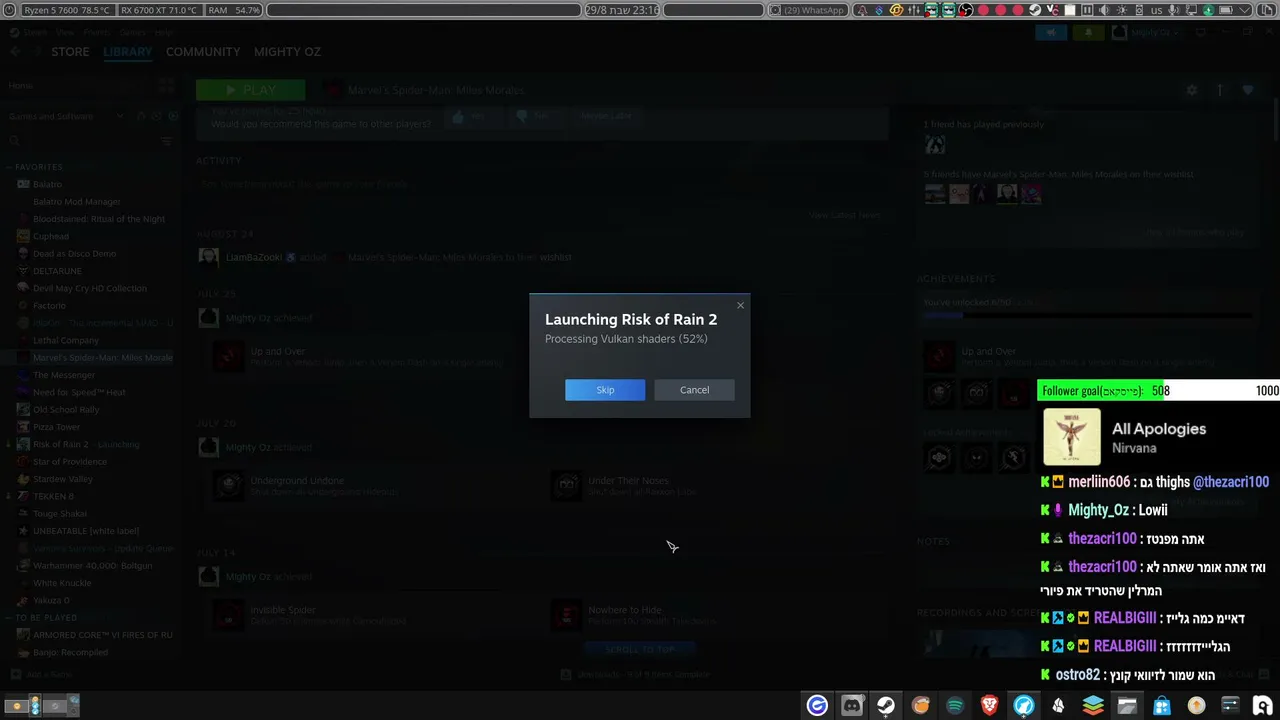This screenshot has height=720, width=1280.
Task: Select Pizza Tower in the library list
Action: tap(56, 427)
